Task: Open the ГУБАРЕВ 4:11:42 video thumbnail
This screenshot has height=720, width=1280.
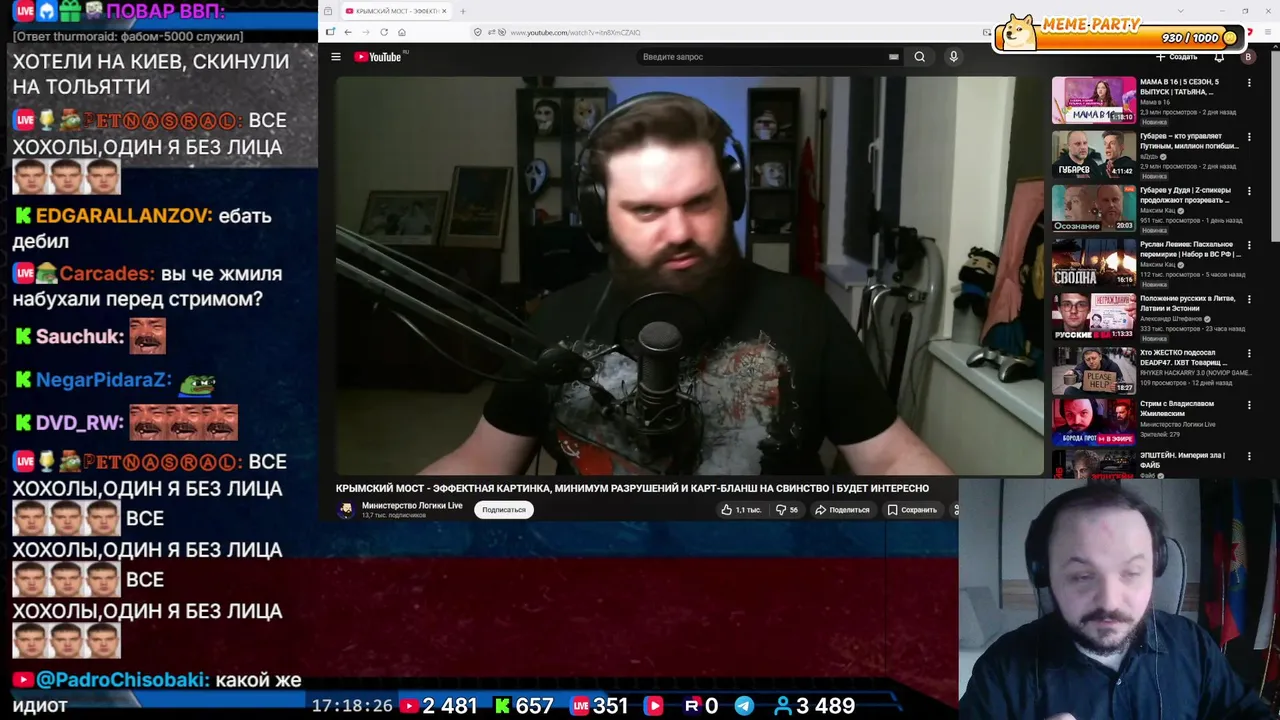Action: 1093,154
